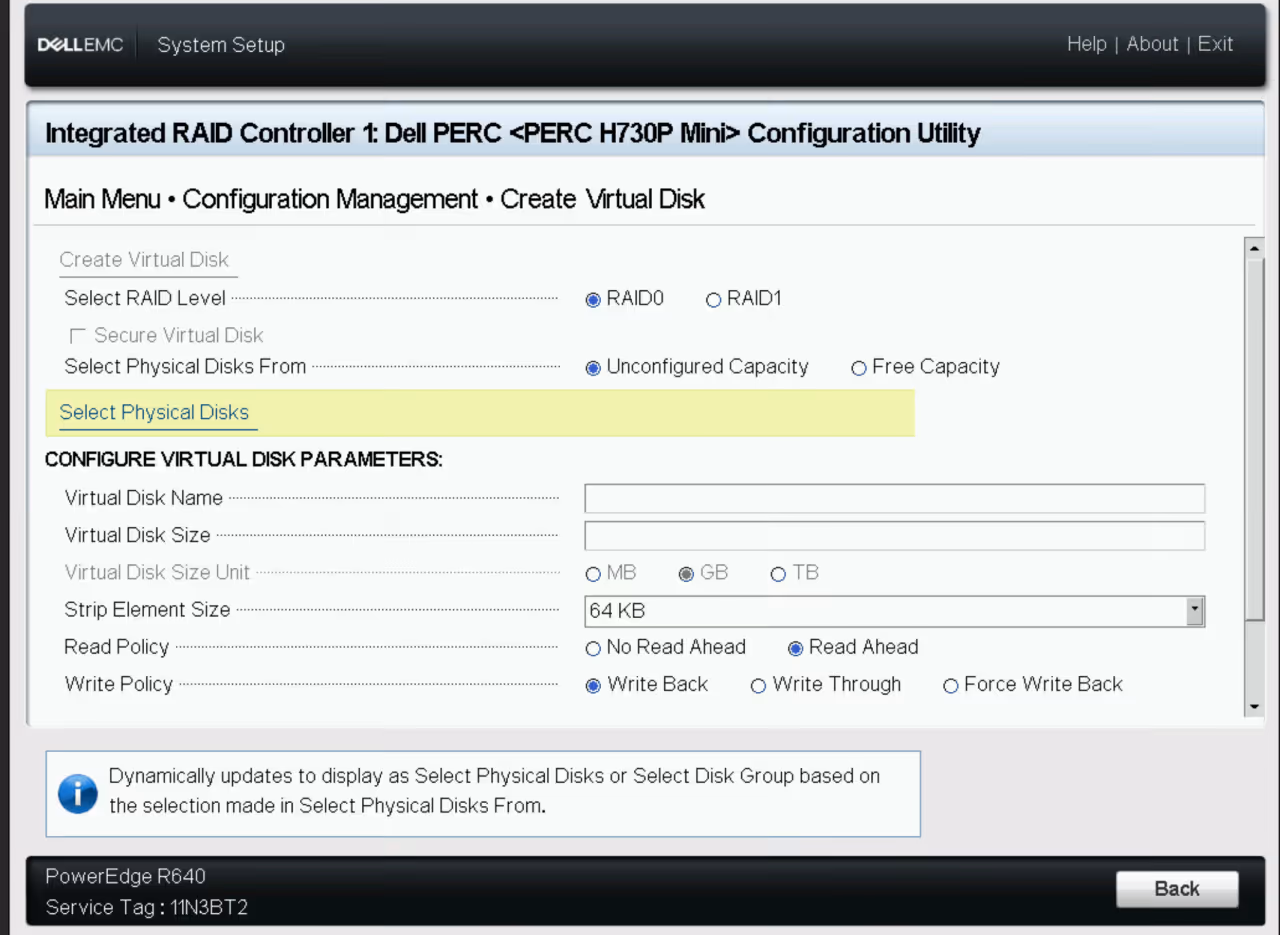Select TB size unit

[x=778, y=574]
